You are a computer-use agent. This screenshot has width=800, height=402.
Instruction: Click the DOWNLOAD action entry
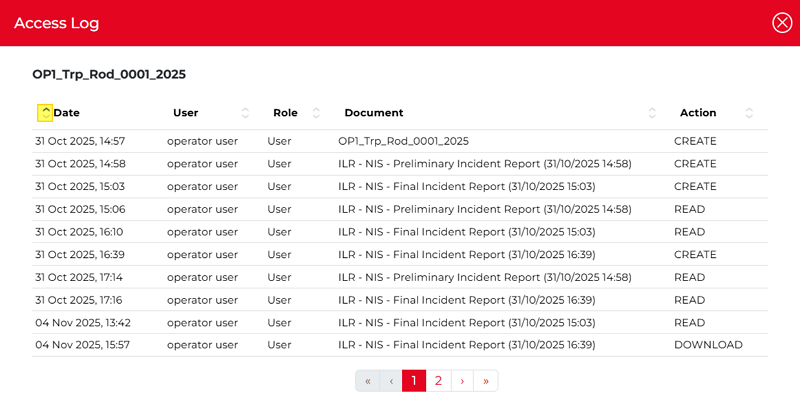point(708,345)
